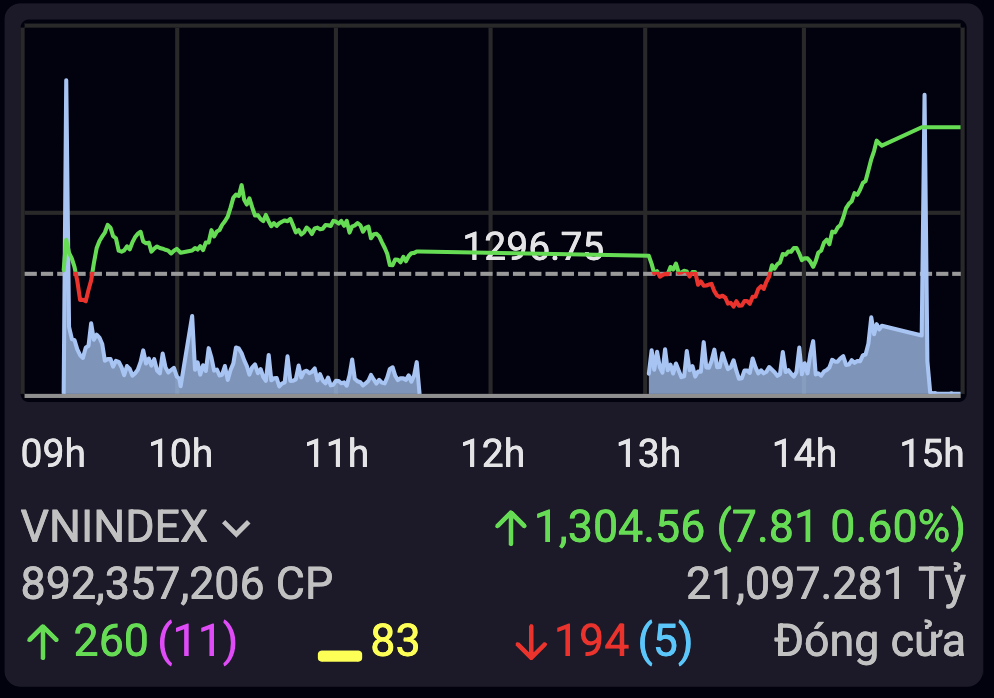Click the index value 1,304.56
994x698 pixels.
click(x=620, y=527)
